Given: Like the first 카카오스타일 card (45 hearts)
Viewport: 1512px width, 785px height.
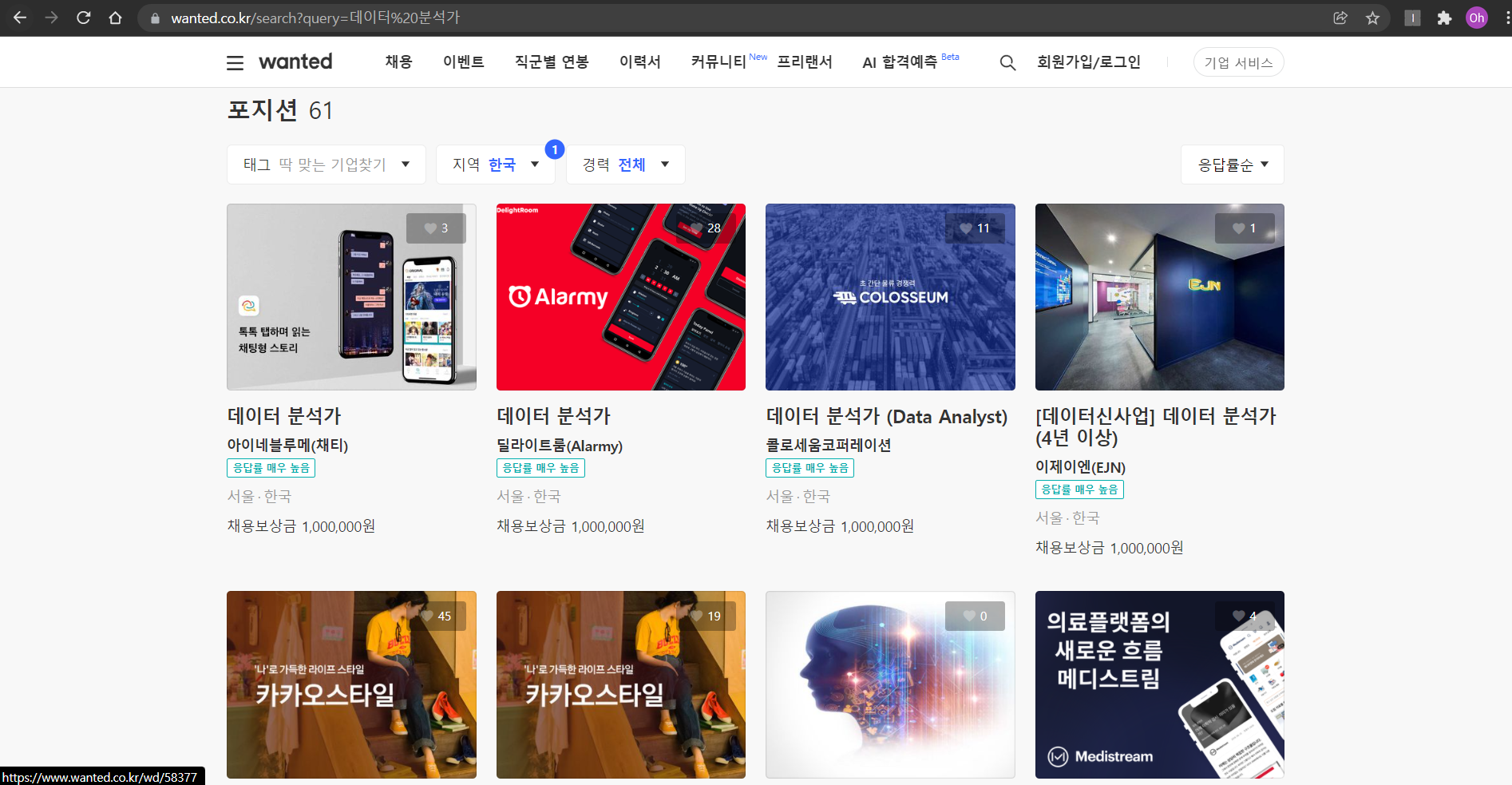Looking at the screenshot, I should click(x=436, y=616).
